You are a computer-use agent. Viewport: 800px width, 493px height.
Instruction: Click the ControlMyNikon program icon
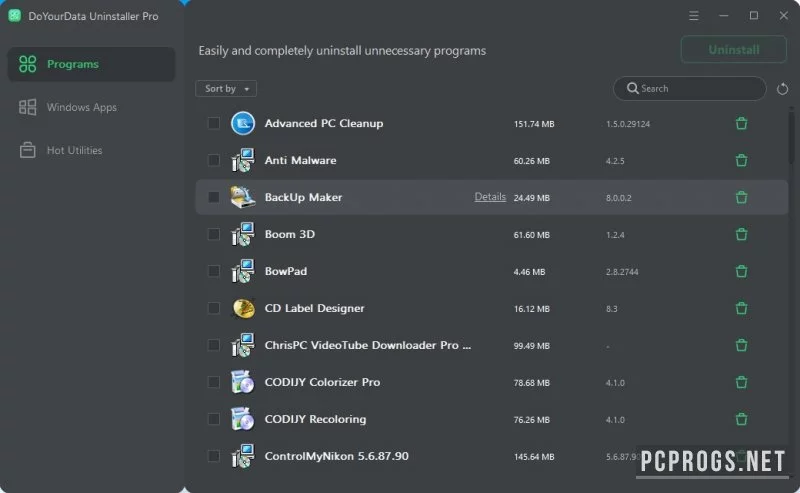click(x=243, y=456)
